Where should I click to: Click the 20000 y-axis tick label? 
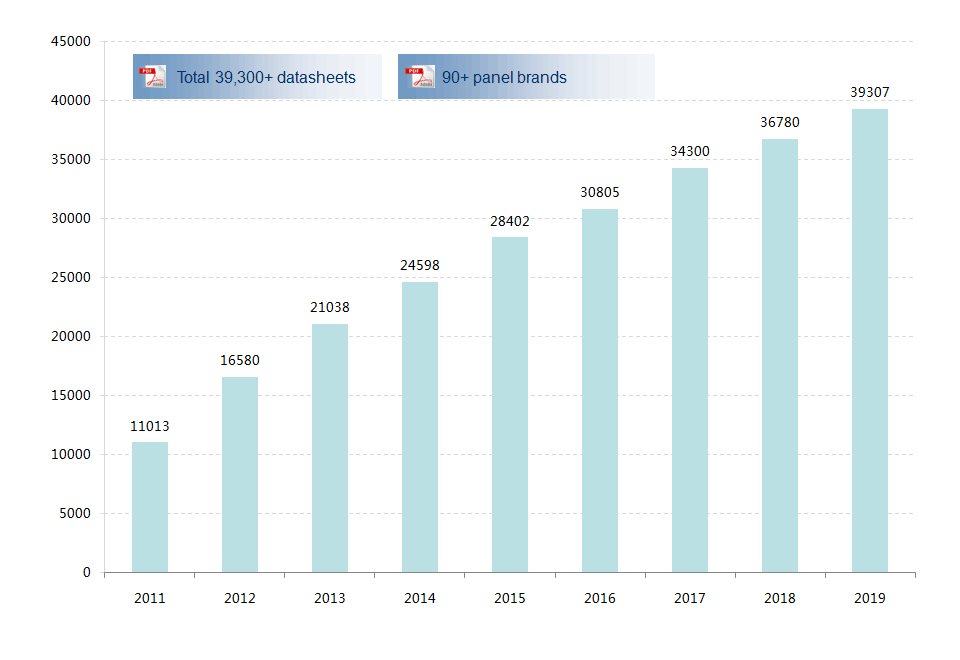(x=71, y=337)
